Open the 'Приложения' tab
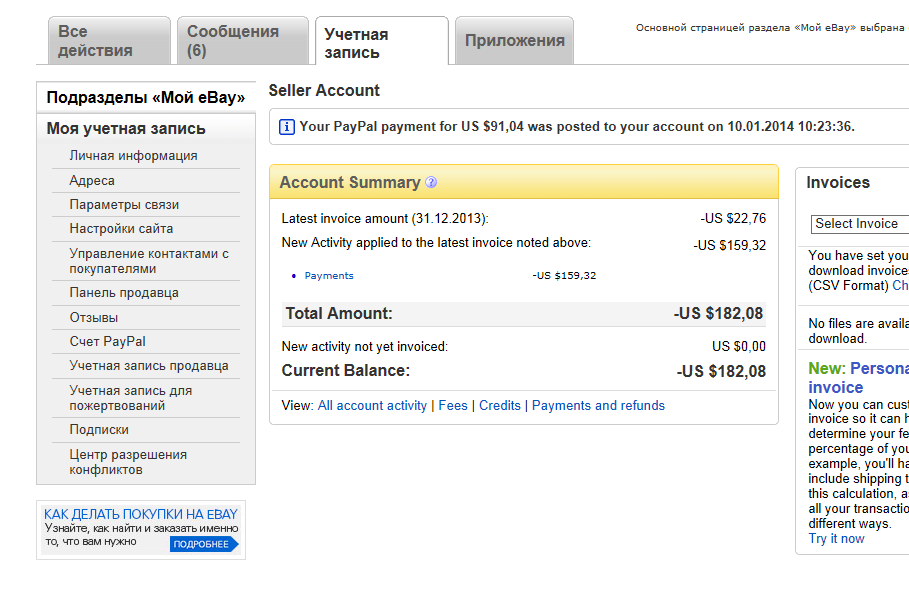The image size is (909, 613). tap(515, 41)
